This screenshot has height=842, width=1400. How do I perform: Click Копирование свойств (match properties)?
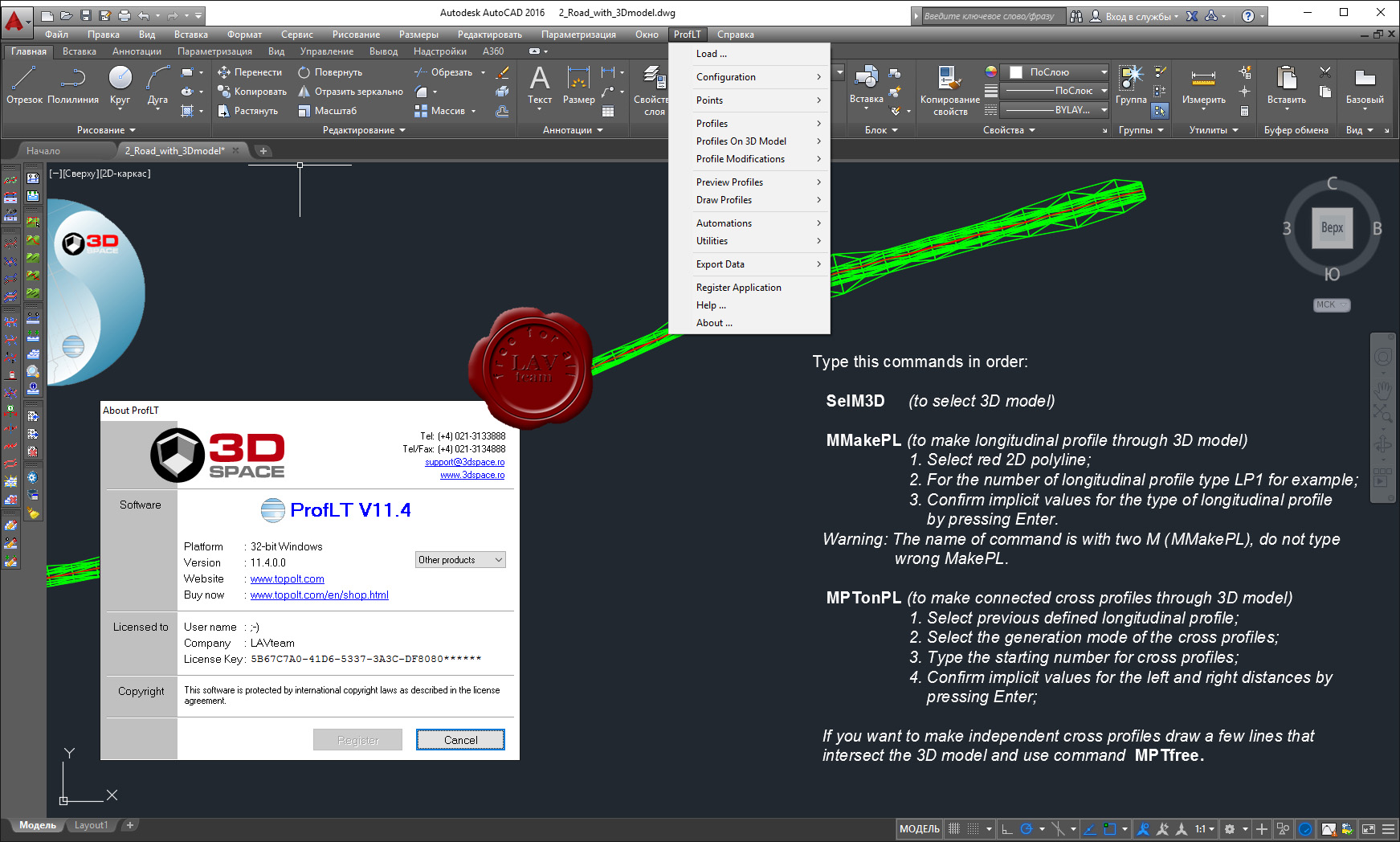coord(949,90)
